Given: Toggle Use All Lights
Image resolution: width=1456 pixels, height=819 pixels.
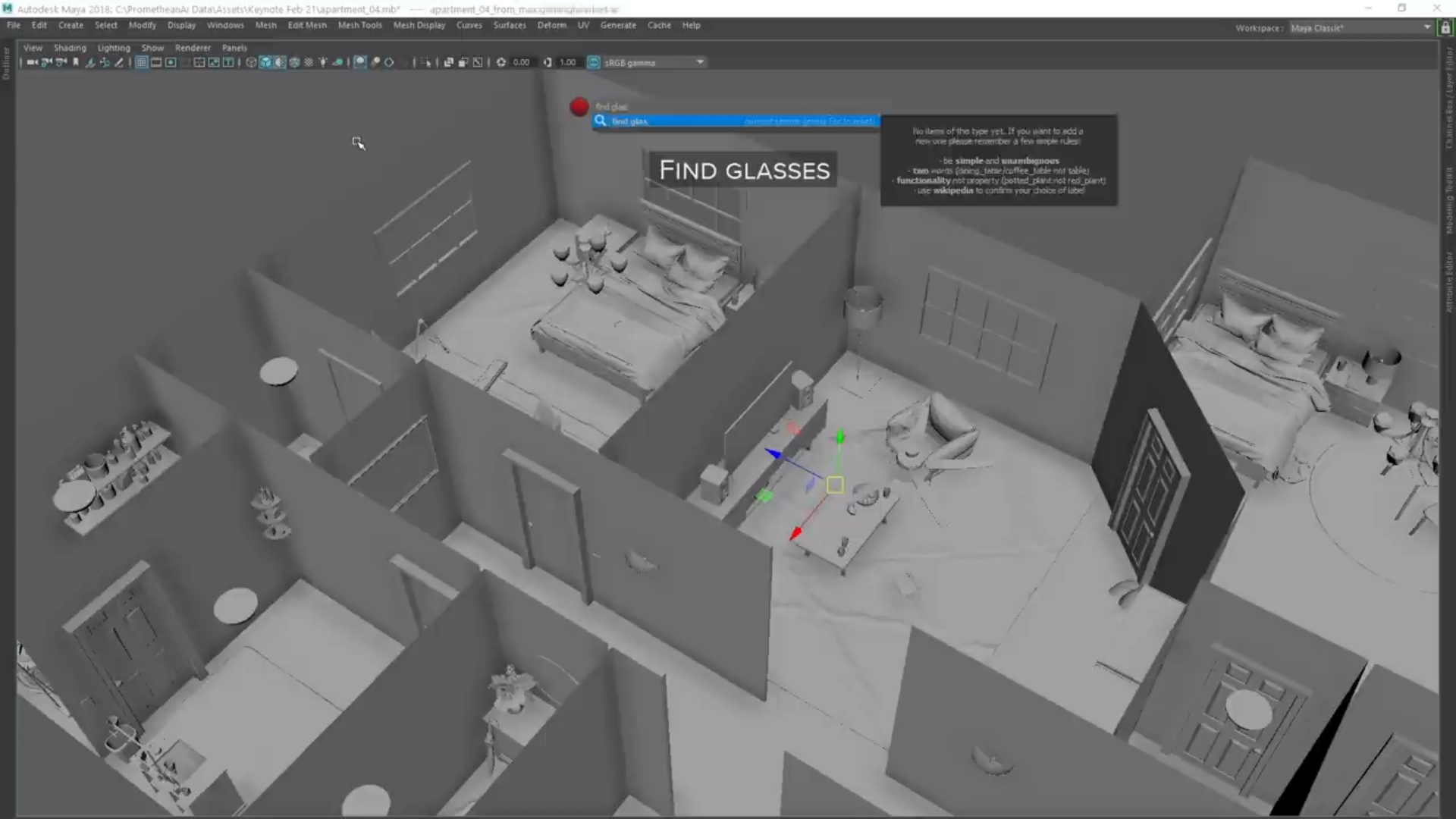Looking at the screenshot, I should pos(323,62).
